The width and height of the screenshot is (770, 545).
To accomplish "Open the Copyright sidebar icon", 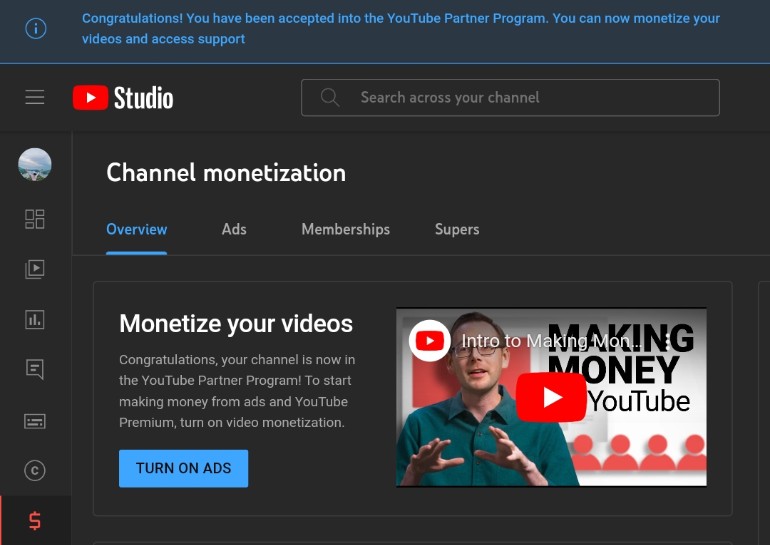I will [35, 470].
